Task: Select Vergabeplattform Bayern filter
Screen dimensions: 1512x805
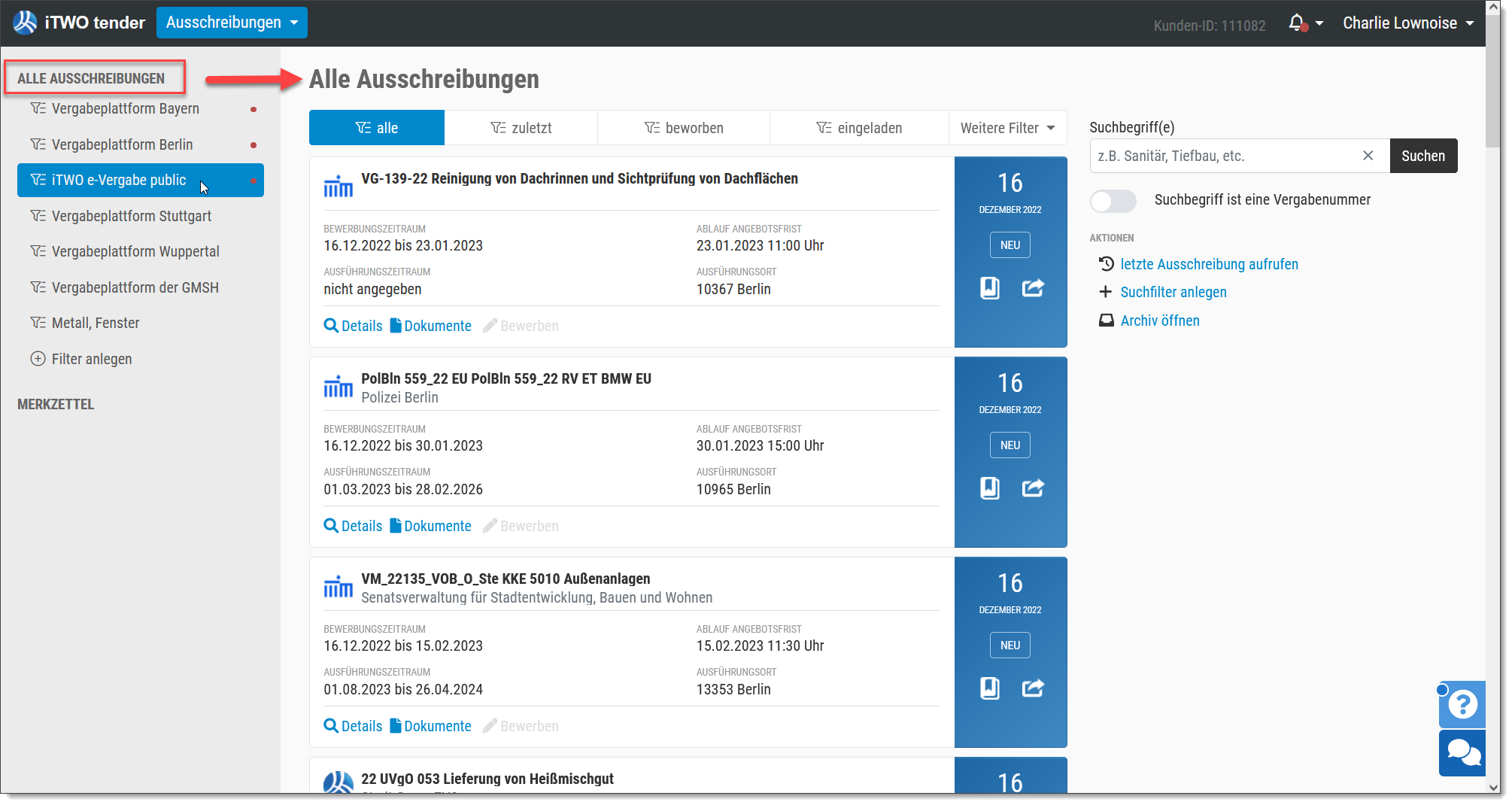Action: (141, 109)
